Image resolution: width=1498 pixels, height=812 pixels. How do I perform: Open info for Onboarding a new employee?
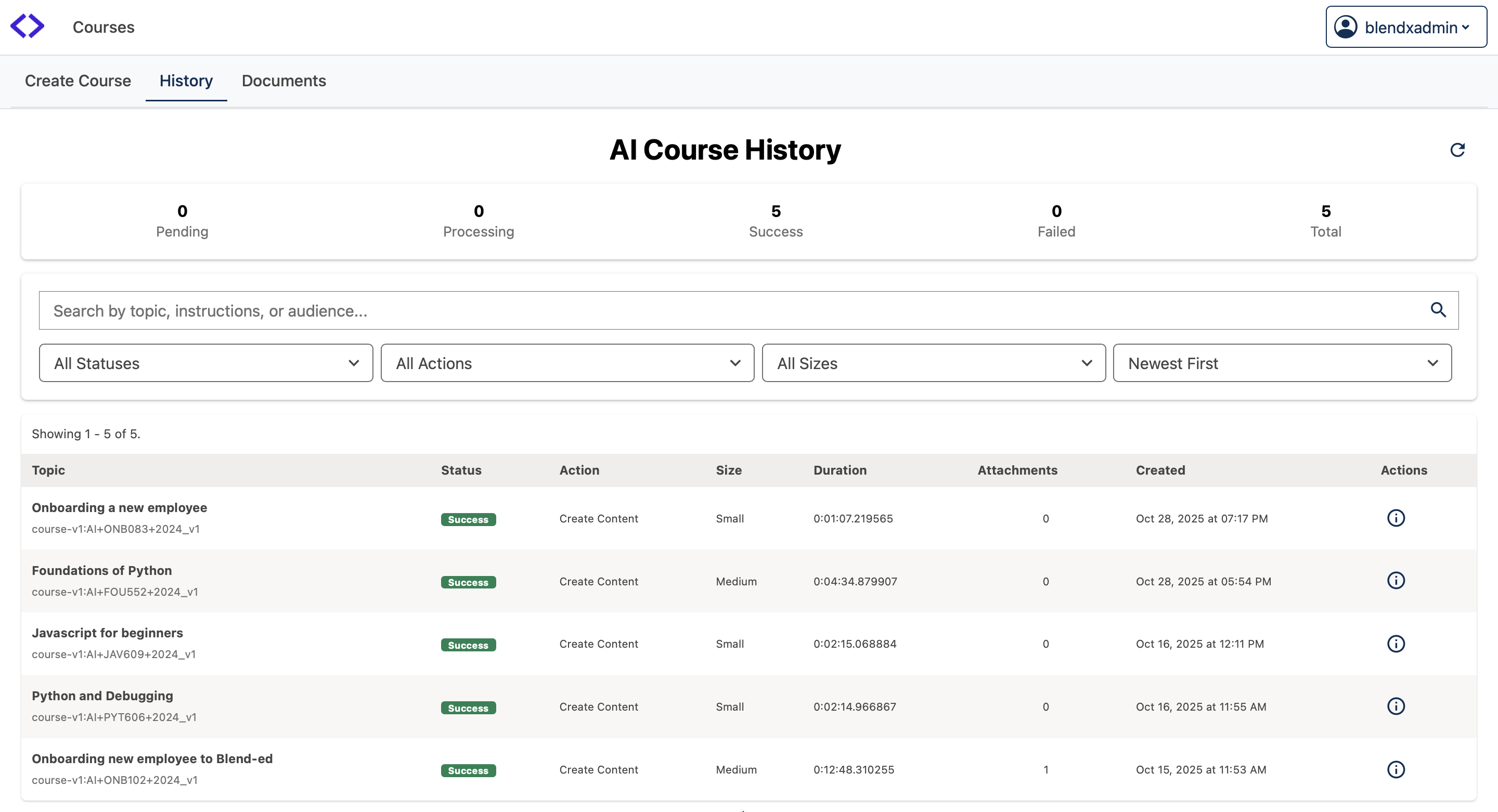click(1395, 518)
